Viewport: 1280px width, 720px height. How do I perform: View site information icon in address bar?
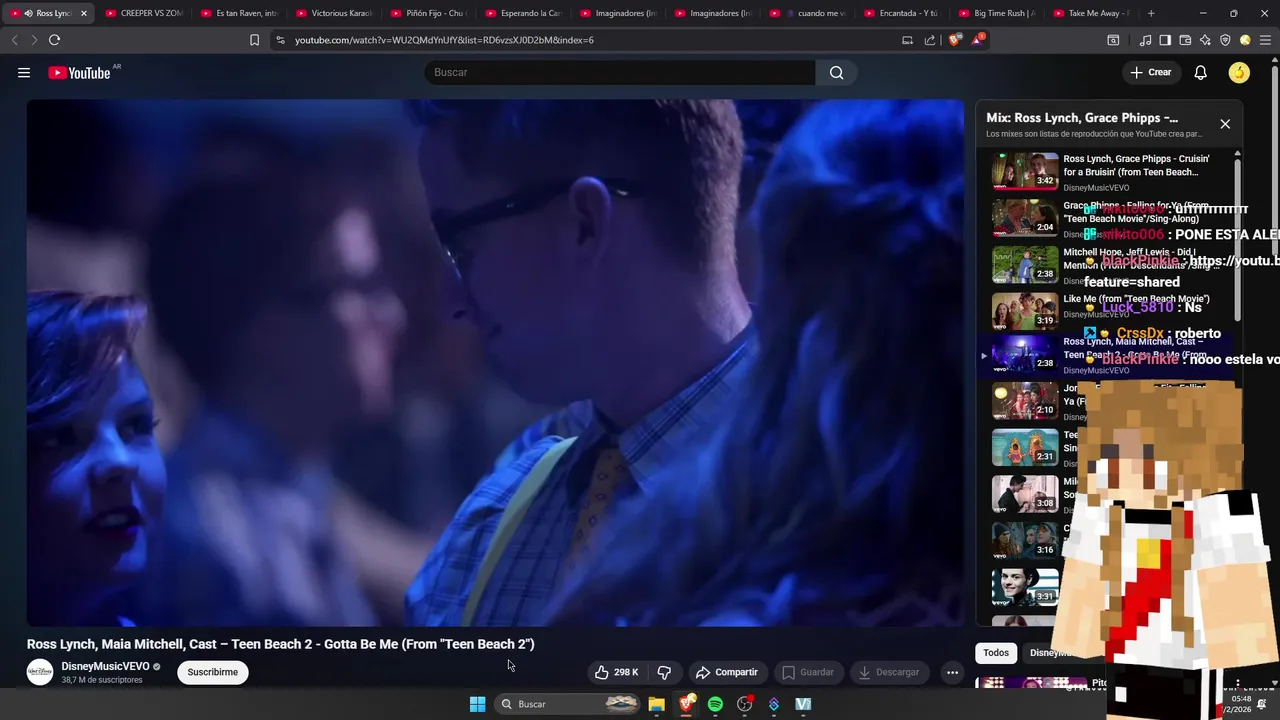click(280, 40)
